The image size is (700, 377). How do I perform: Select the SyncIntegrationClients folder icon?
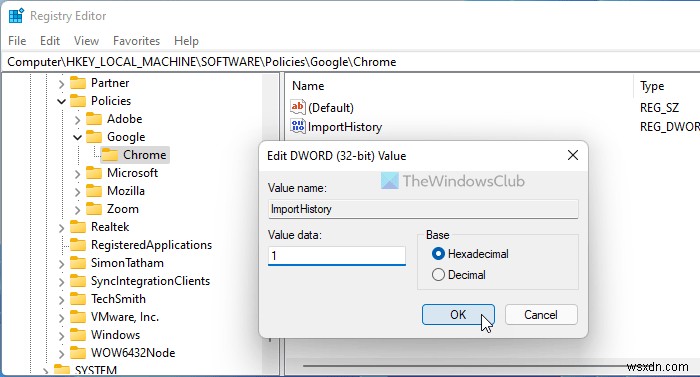pos(78,281)
